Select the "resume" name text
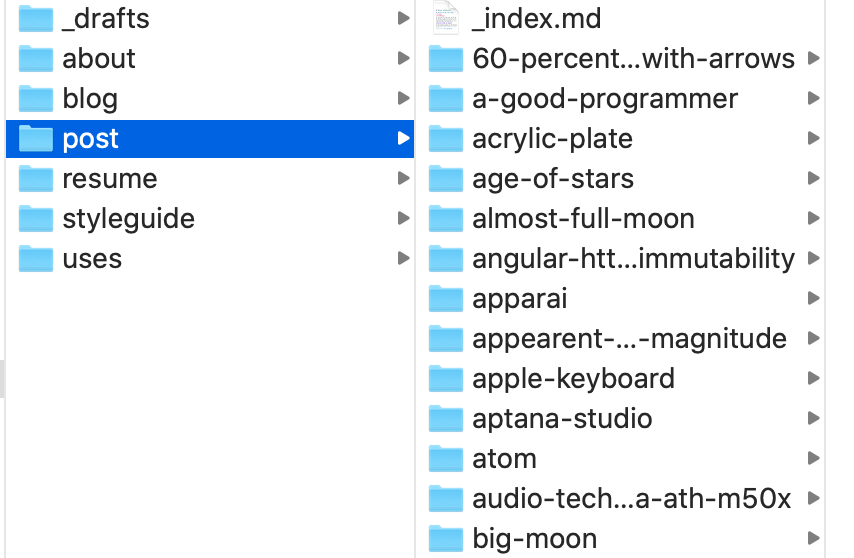The width and height of the screenshot is (854, 558). (x=110, y=179)
